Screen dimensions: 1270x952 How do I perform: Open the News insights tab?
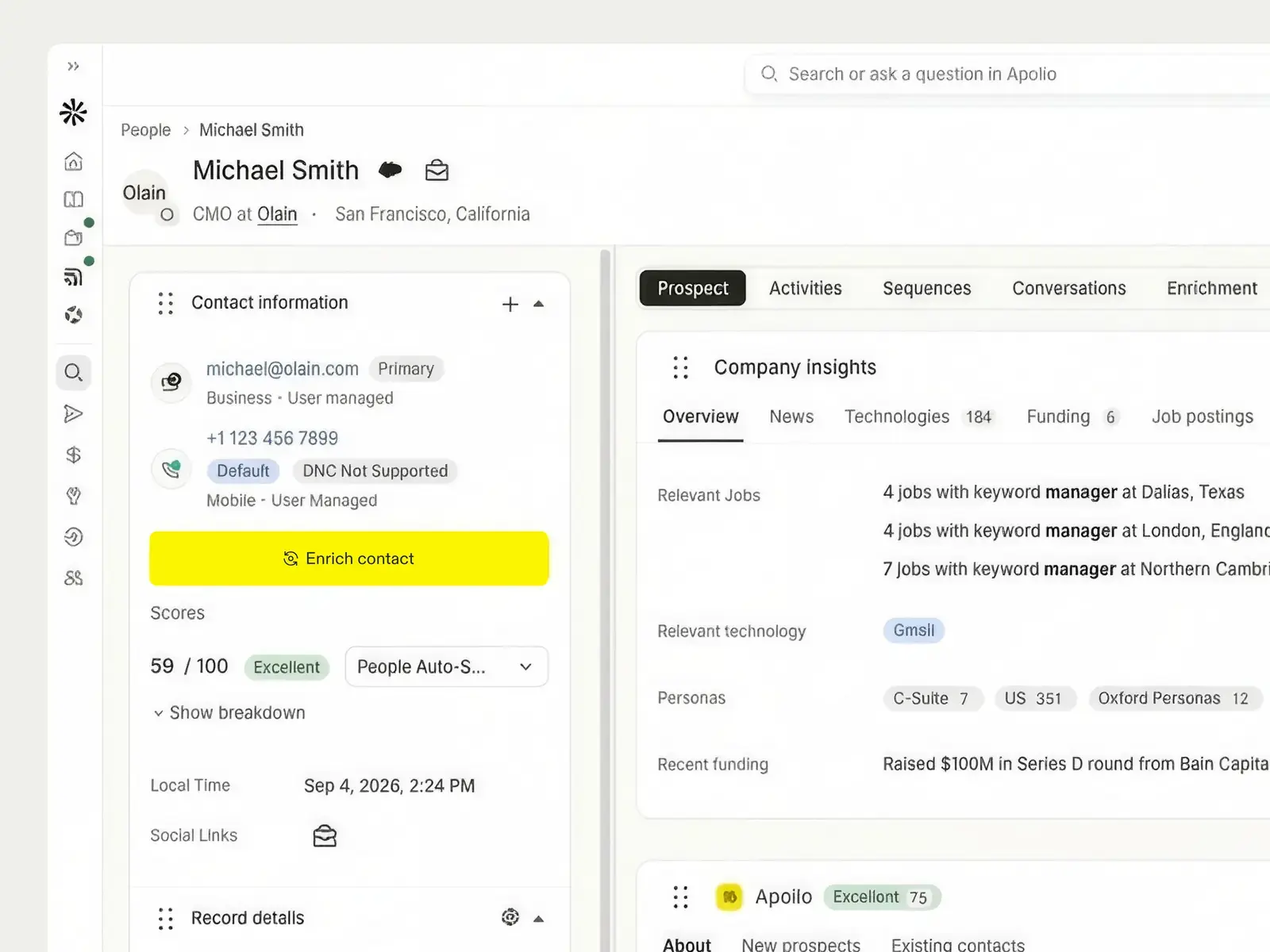791,416
